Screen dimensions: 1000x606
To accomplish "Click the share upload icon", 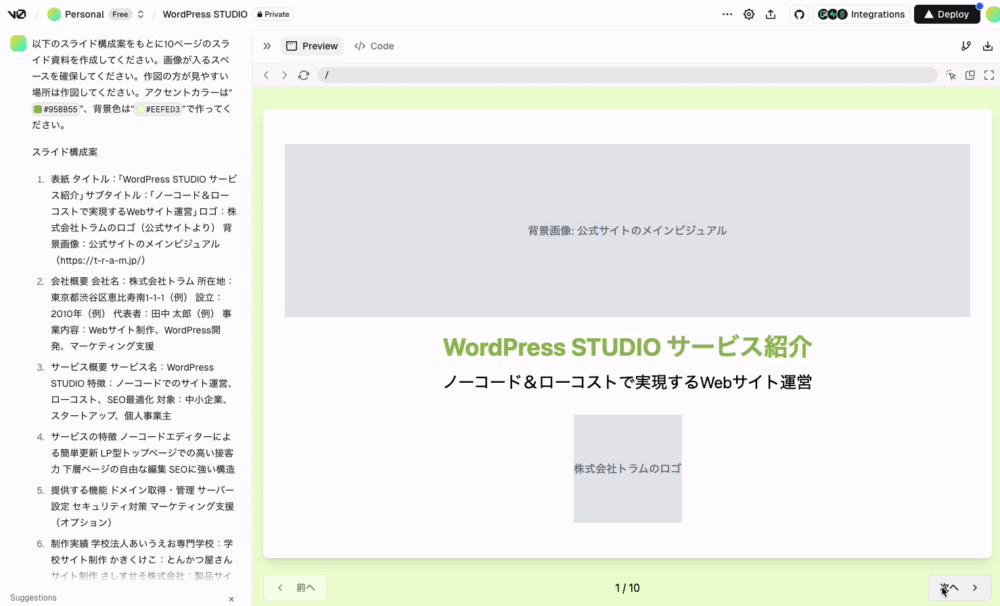I will click(770, 14).
